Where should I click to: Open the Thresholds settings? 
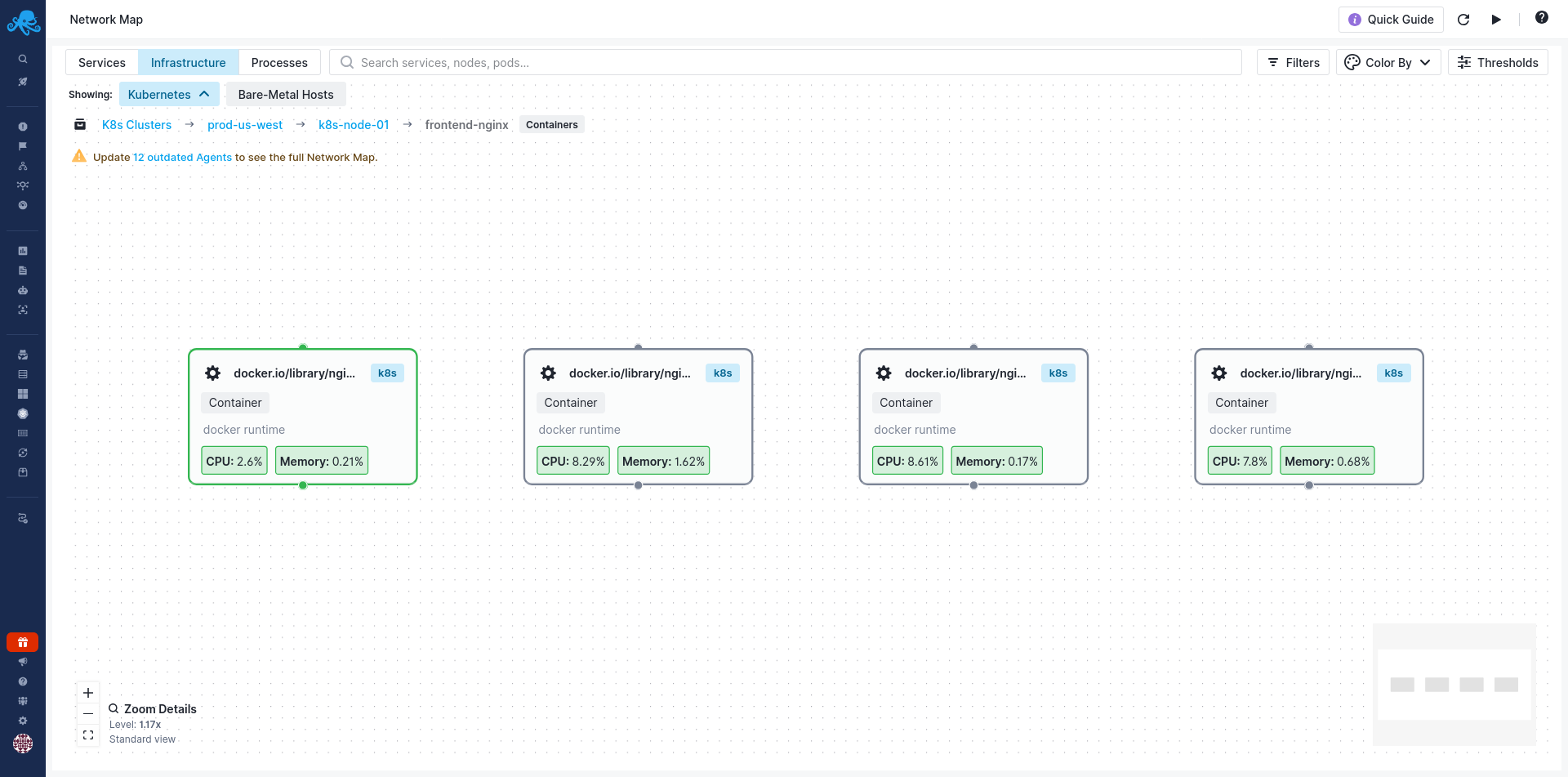coord(1498,63)
